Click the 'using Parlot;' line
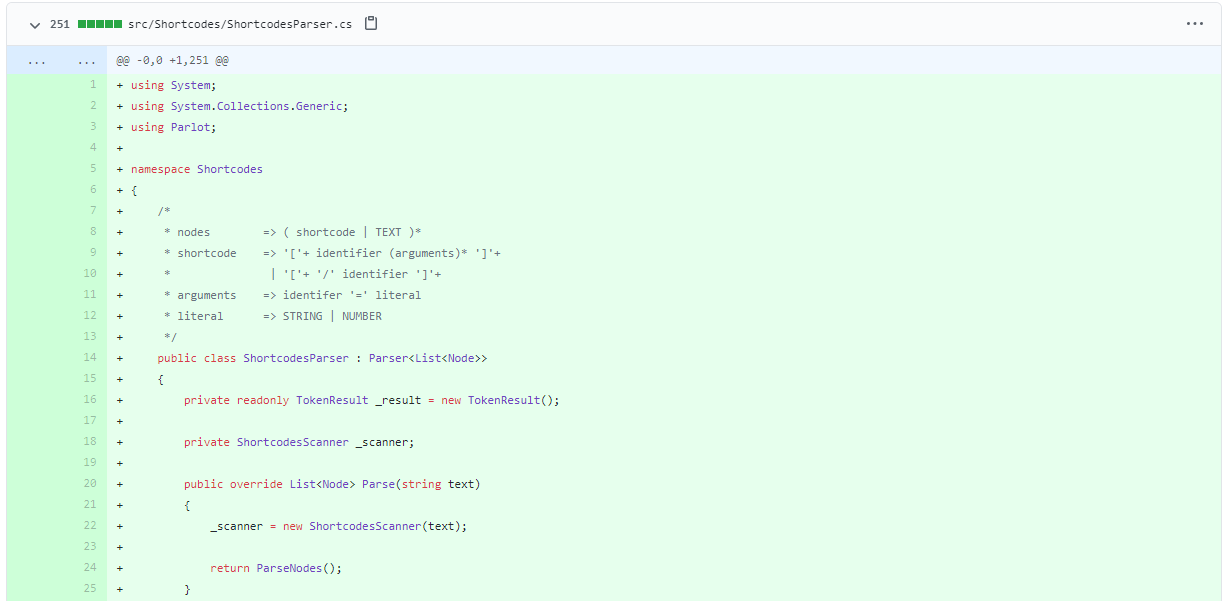Screen dimensions: 1230x601 point(173,127)
